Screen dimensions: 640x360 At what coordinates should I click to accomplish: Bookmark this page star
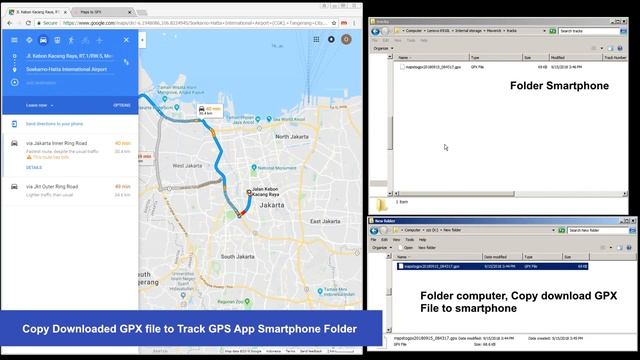point(334,23)
